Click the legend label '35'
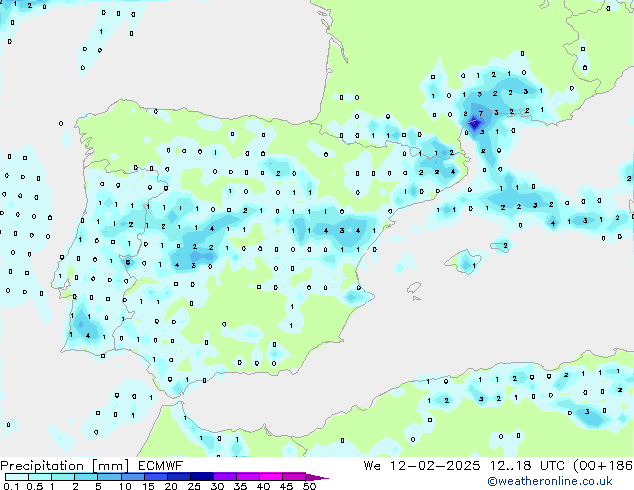The image size is (634, 490). pyautogui.click(x=240, y=486)
